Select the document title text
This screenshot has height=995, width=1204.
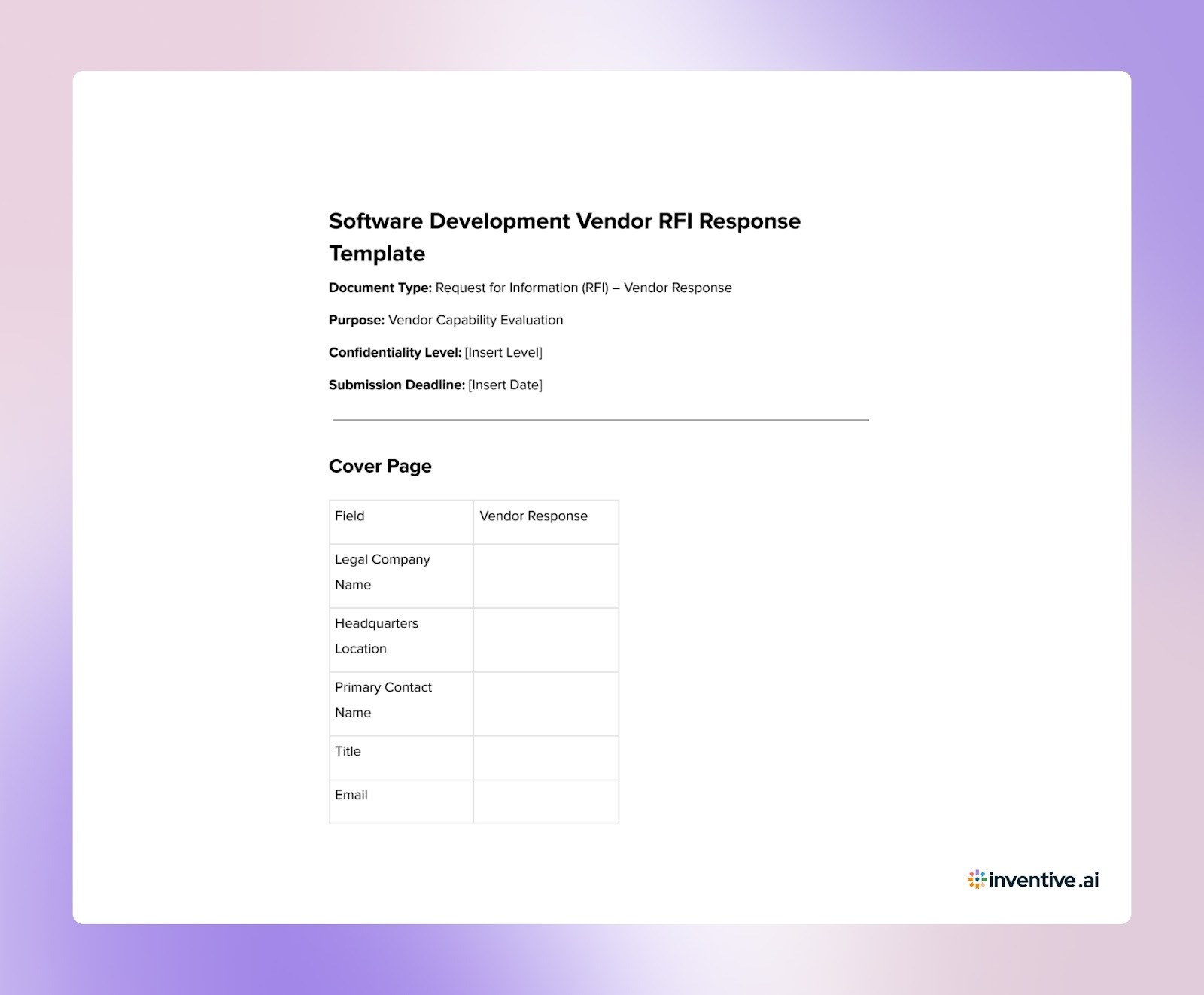[564, 221]
